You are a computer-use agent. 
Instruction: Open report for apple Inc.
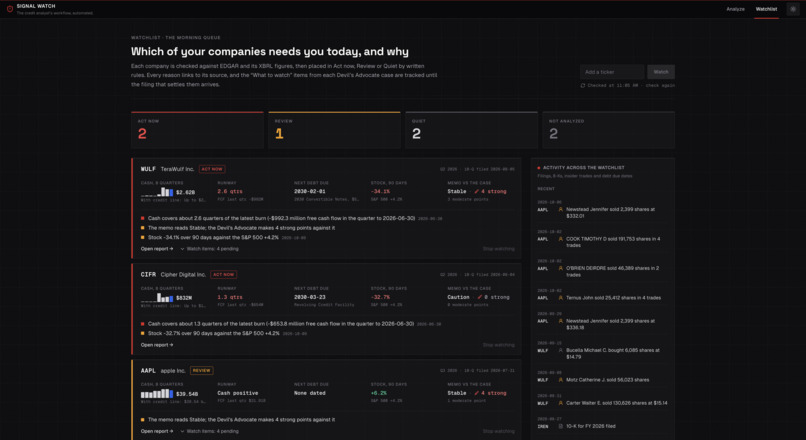click(x=157, y=431)
